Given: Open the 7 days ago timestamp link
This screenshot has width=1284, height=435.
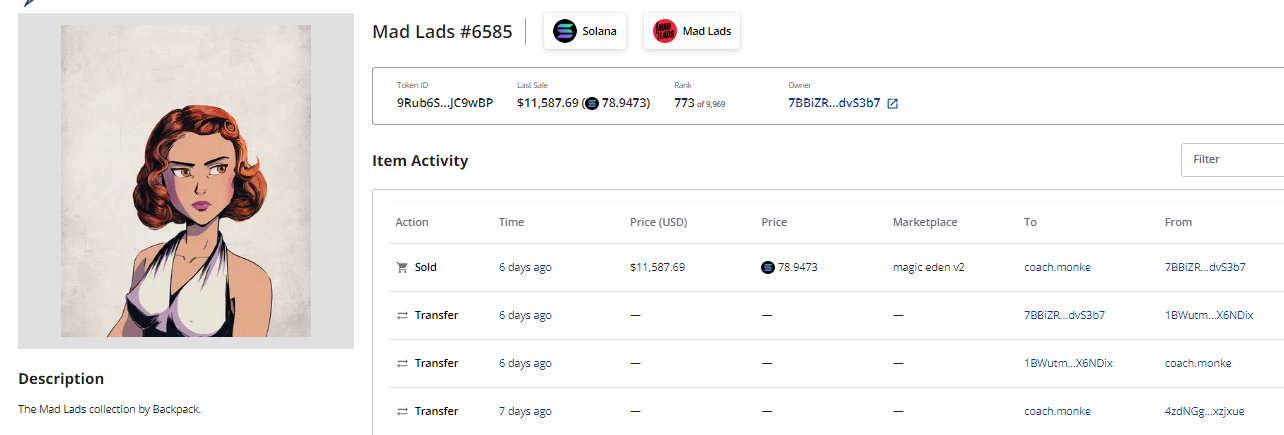Looking at the screenshot, I should (525, 411).
